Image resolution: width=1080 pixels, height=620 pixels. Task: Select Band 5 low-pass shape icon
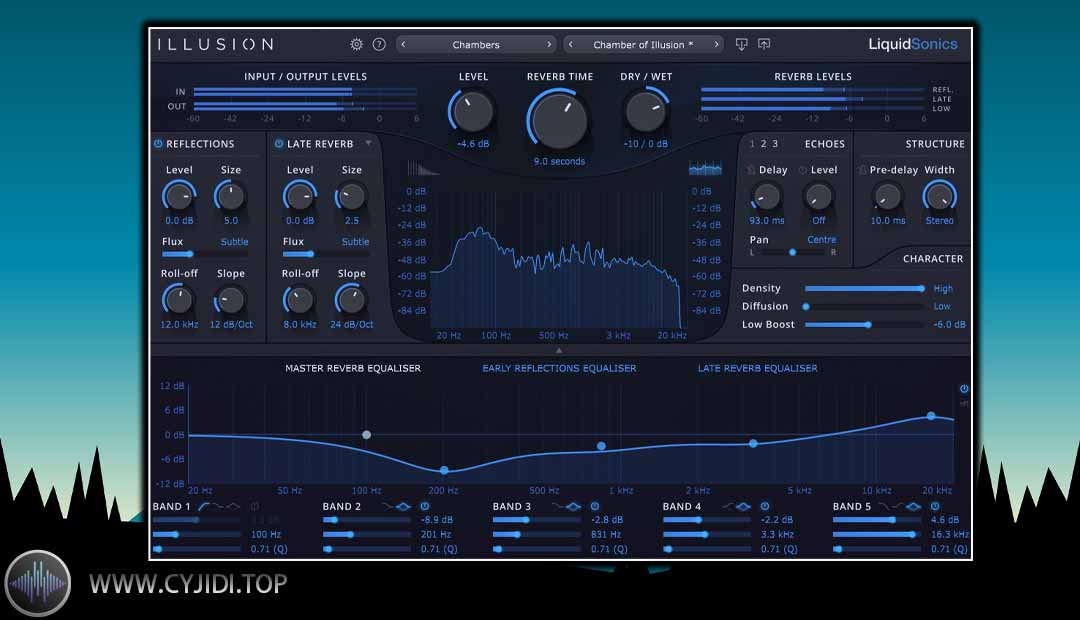coord(884,506)
